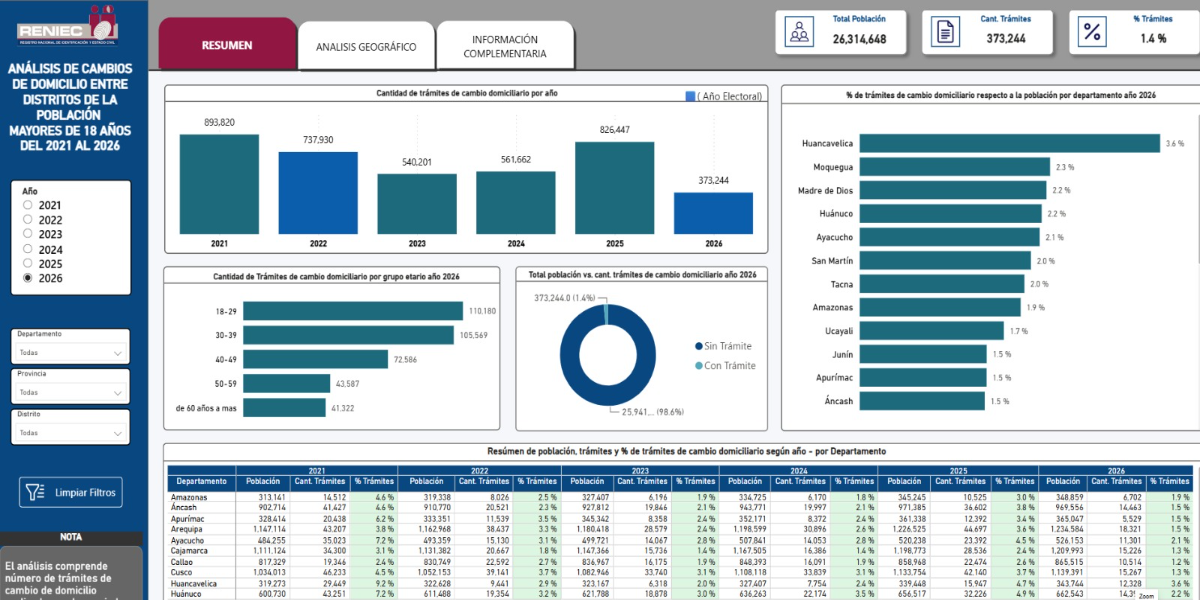Click the 2021 year header in table
Image resolution: width=1200 pixels, height=600 pixels.
click(316, 470)
